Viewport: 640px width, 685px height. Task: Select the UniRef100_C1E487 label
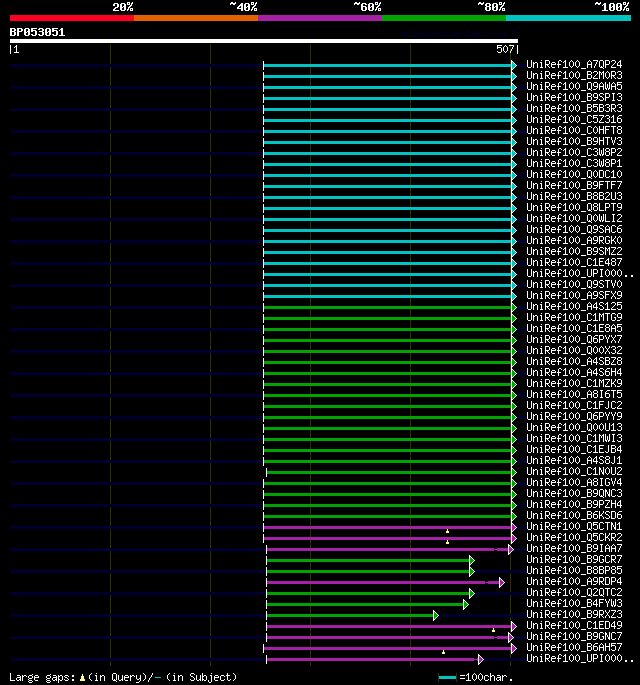pyautogui.click(x=574, y=262)
